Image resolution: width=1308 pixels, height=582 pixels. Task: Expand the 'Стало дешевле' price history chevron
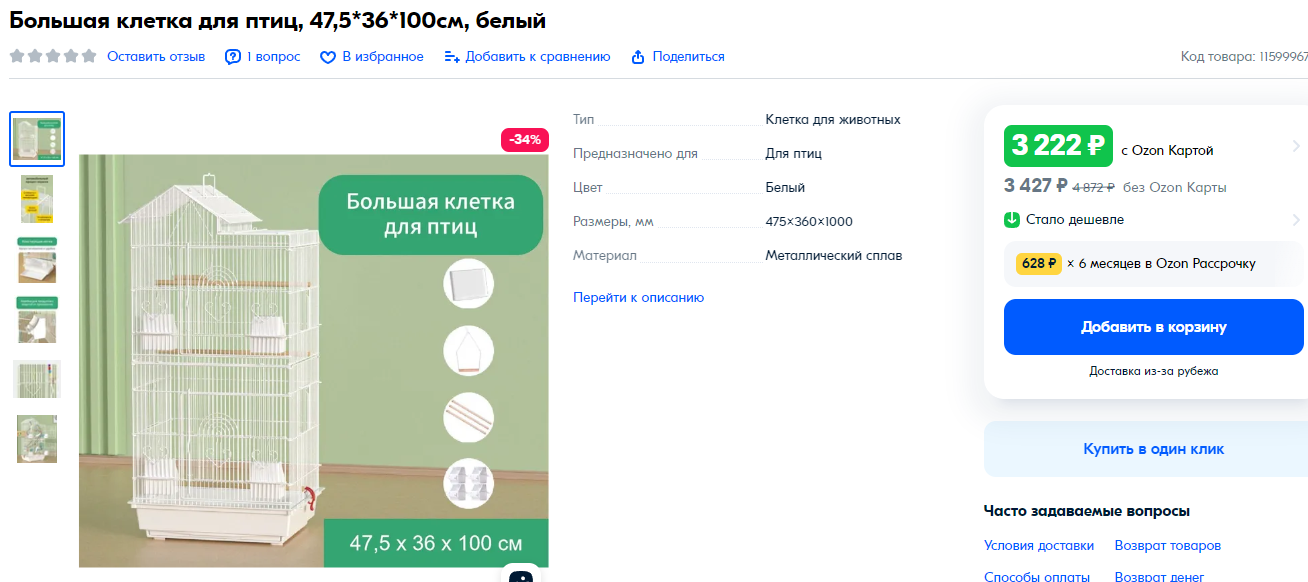tap(1296, 219)
